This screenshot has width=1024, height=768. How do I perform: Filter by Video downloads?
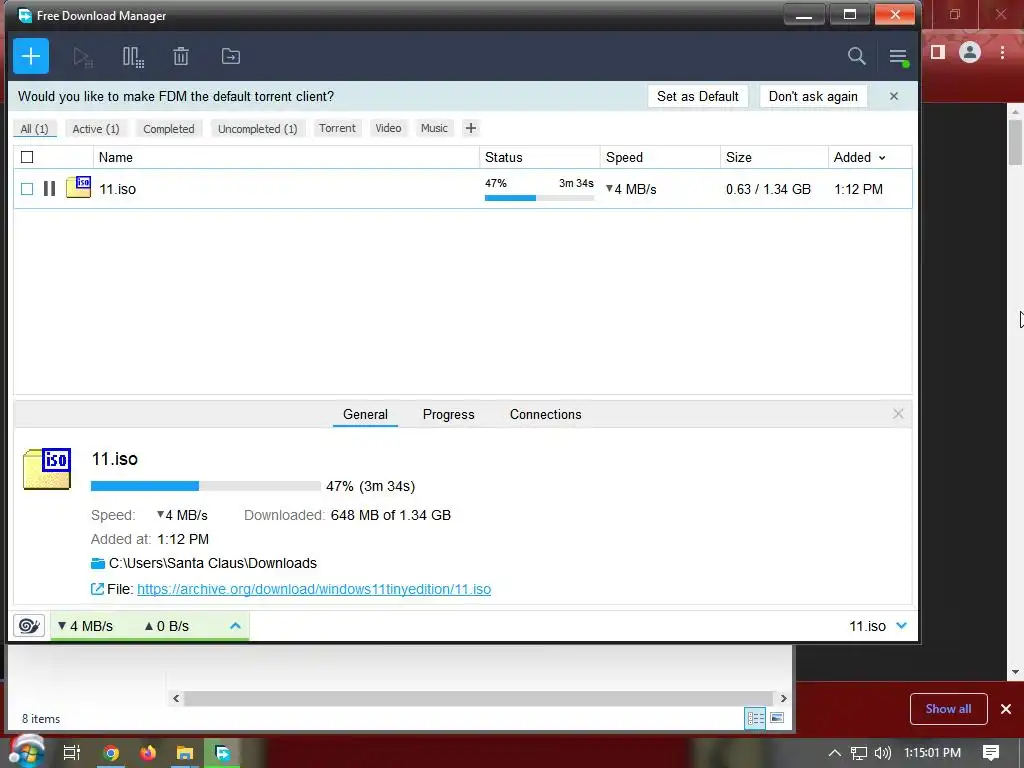388,128
